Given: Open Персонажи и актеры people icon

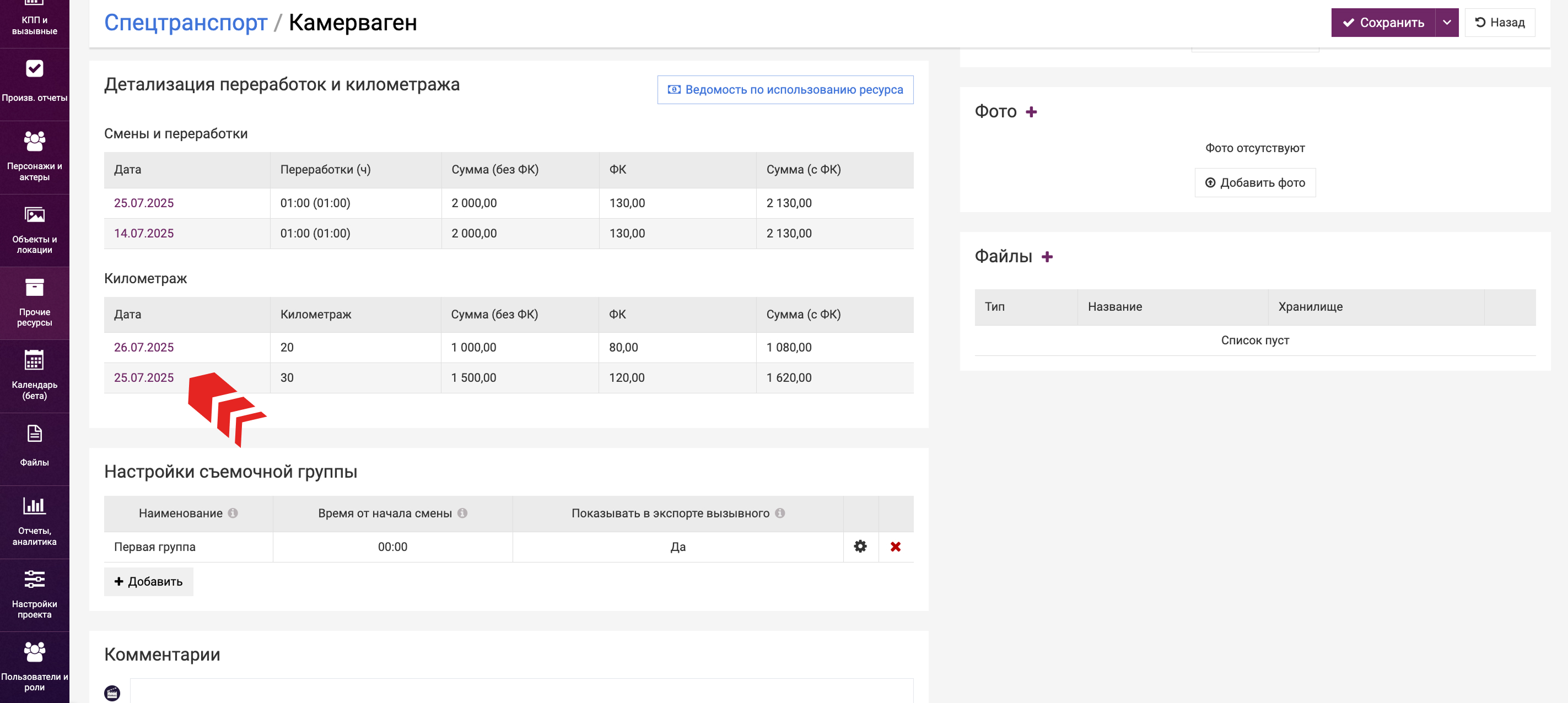Looking at the screenshot, I should (x=35, y=141).
